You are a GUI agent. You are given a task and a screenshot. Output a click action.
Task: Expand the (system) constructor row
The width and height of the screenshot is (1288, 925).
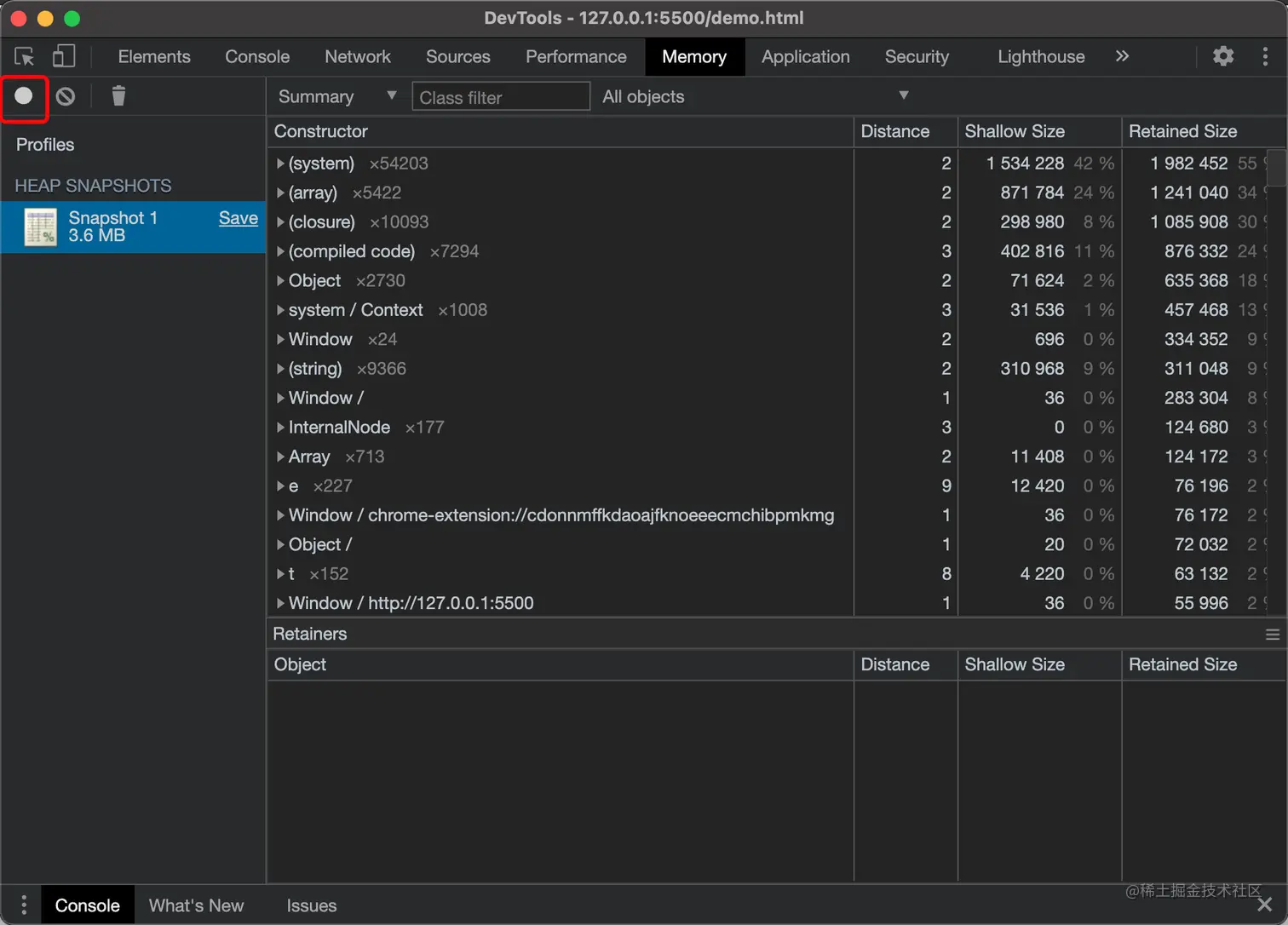280,164
